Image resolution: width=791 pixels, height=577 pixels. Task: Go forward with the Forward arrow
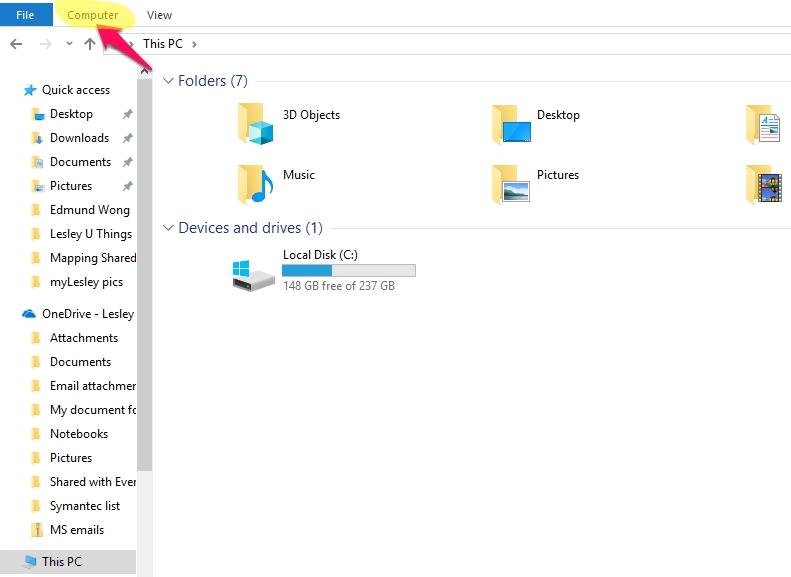tap(45, 44)
